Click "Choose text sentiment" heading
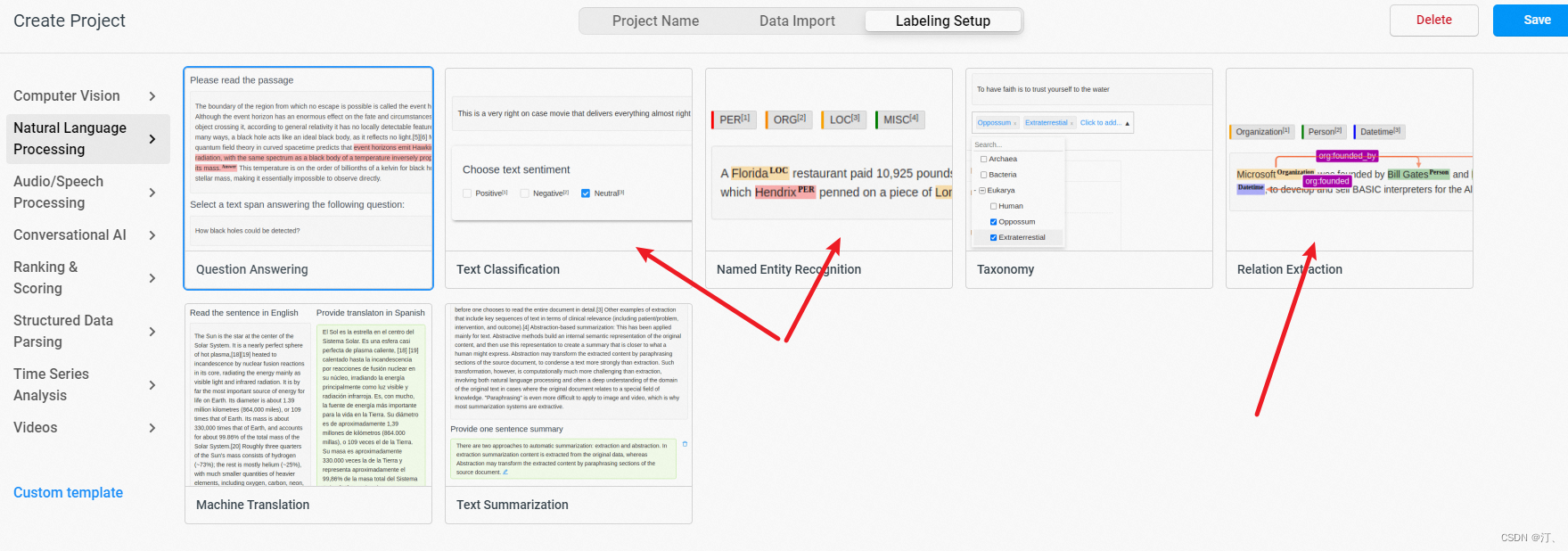 [516, 169]
